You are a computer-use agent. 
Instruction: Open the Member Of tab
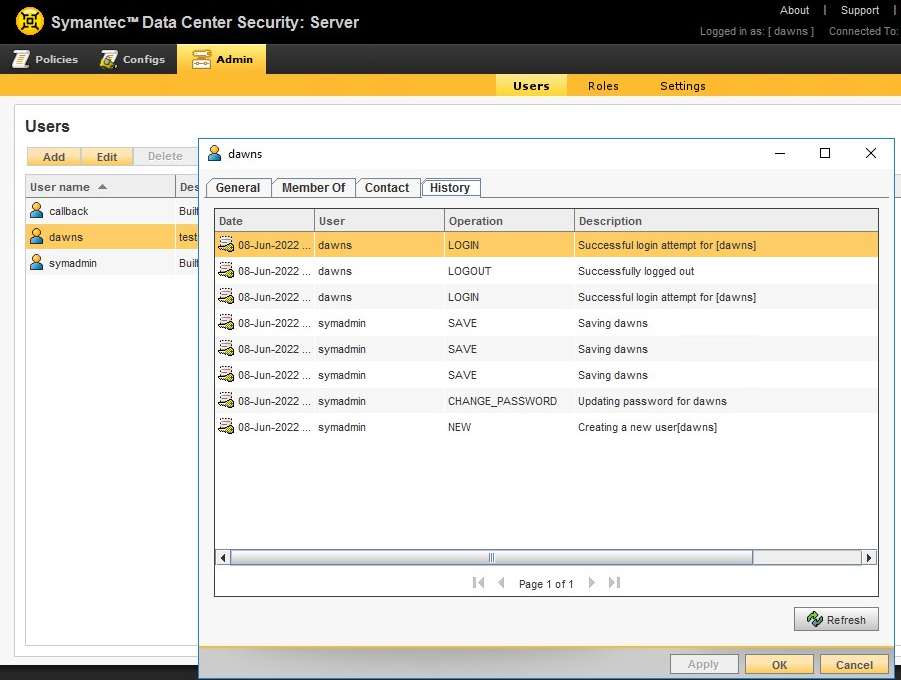[x=313, y=187]
